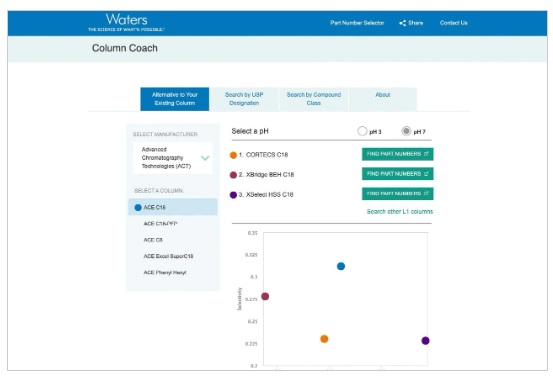Open the Part Number Selector link
Screen dimensions: 553x384
click(357, 23)
